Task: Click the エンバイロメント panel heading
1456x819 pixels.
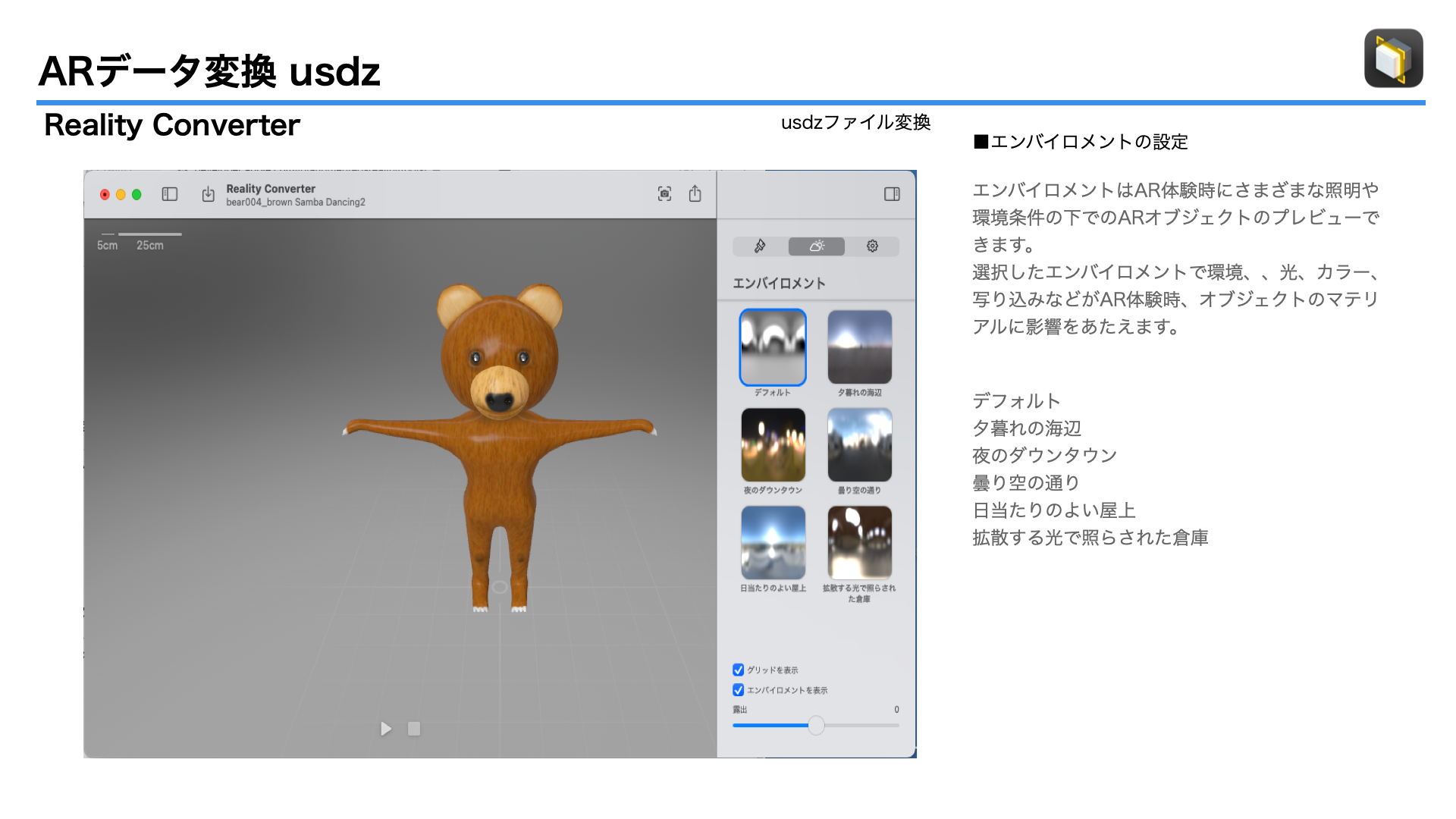Action: pyautogui.click(x=779, y=284)
